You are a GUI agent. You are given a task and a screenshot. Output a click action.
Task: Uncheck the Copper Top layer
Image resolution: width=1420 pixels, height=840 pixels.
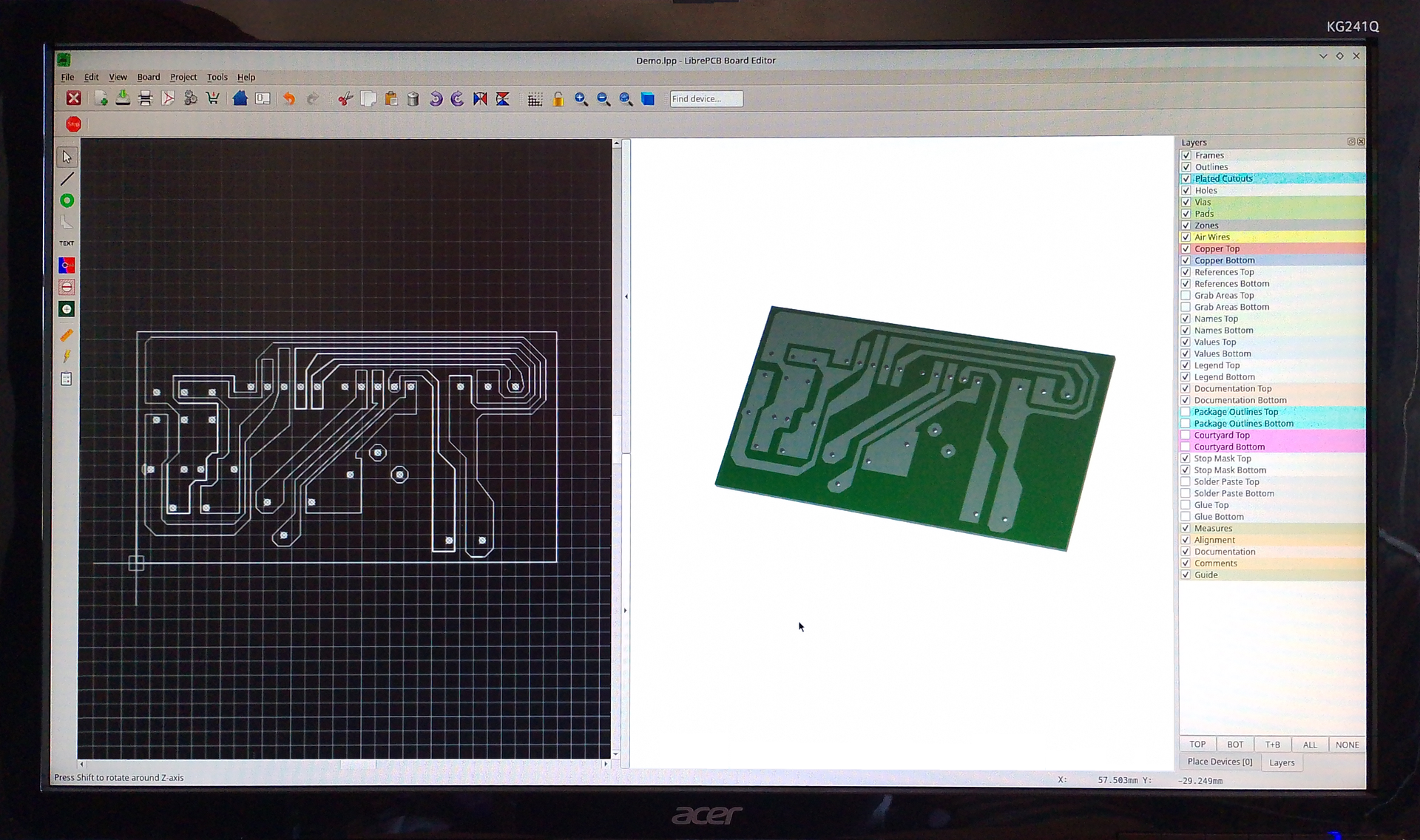1186,249
